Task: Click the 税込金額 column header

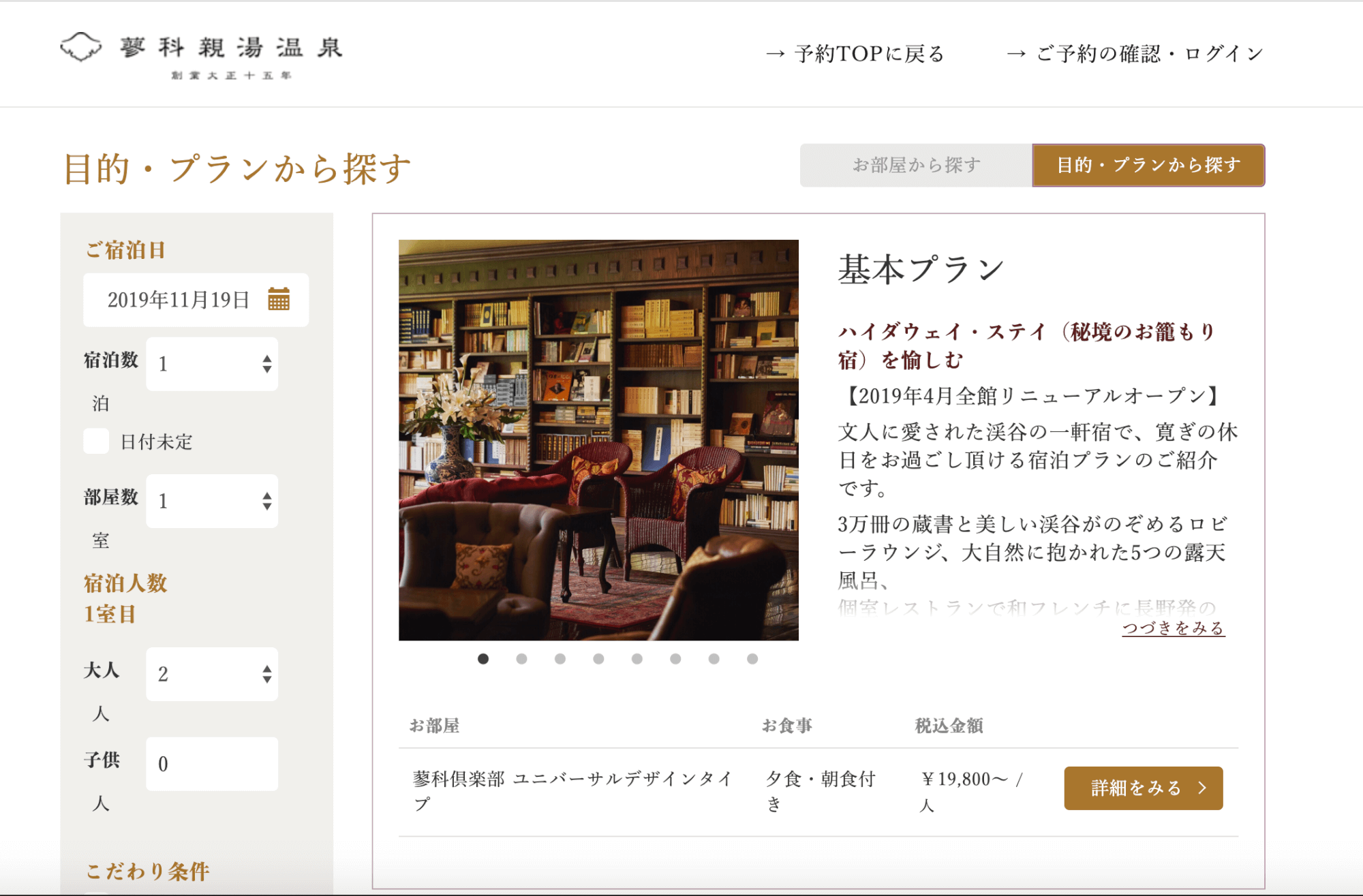Action: click(949, 726)
